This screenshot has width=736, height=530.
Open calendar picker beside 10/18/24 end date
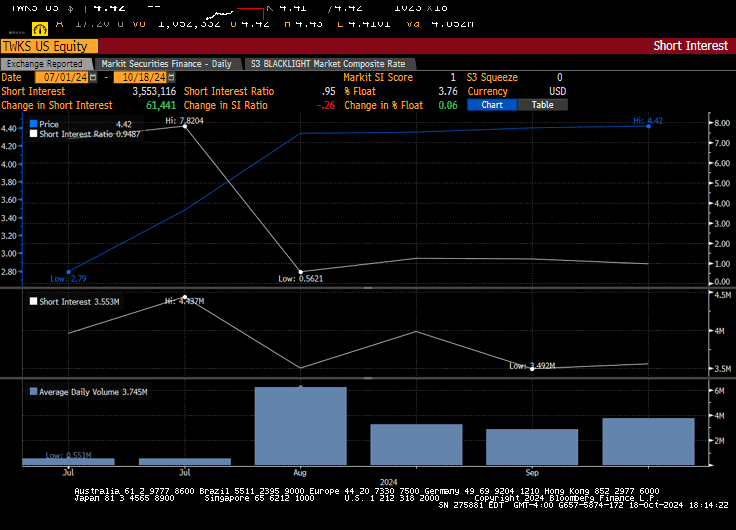tap(171, 77)
